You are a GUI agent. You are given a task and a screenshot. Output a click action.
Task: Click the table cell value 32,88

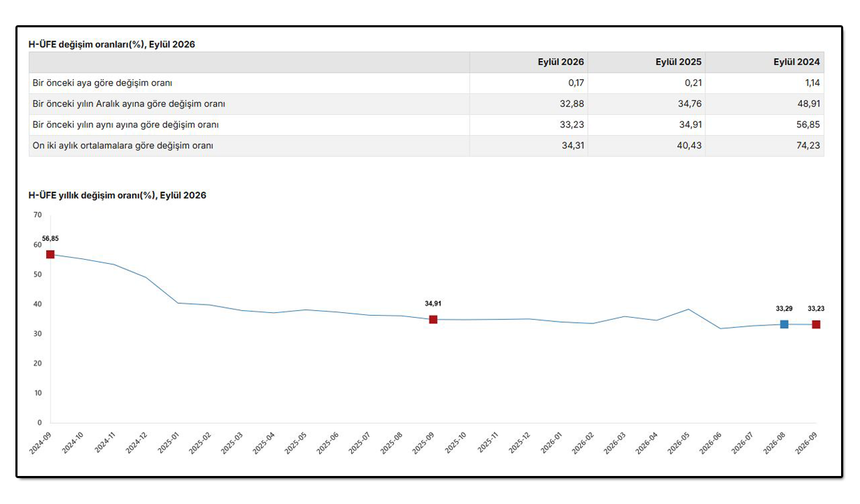[x=572, y=104]
